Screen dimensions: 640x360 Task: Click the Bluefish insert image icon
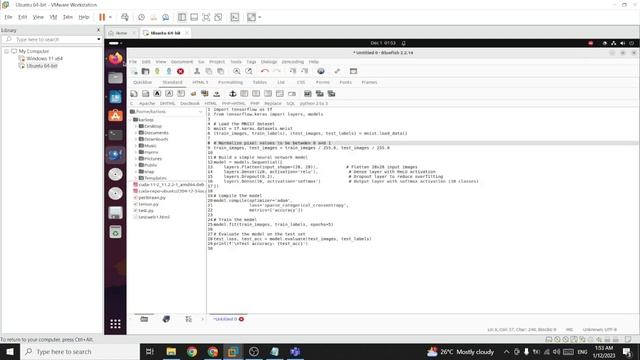point(307,94)
